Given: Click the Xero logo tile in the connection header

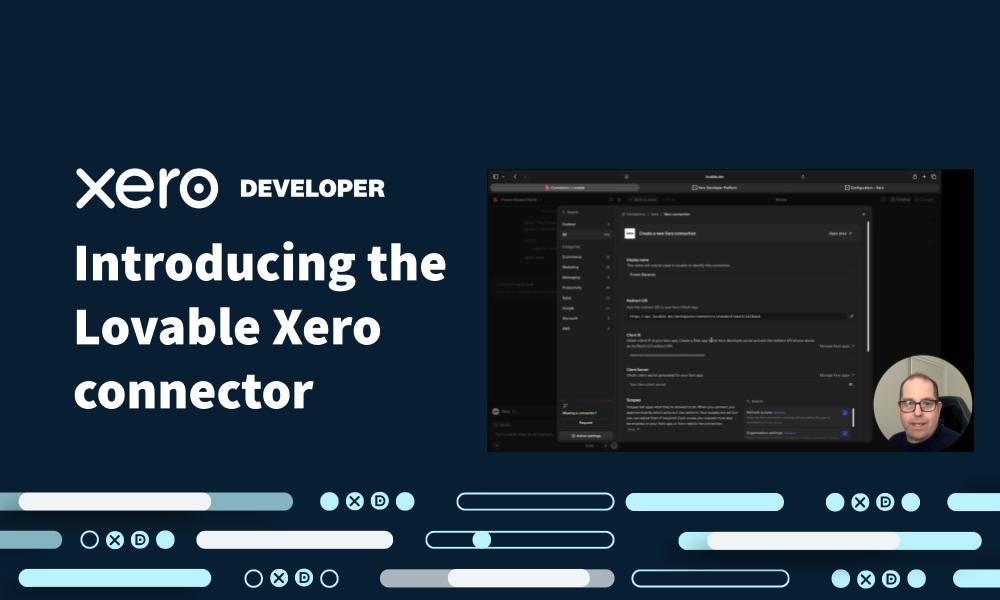Looking at the screenshot, I should (630, 234).
